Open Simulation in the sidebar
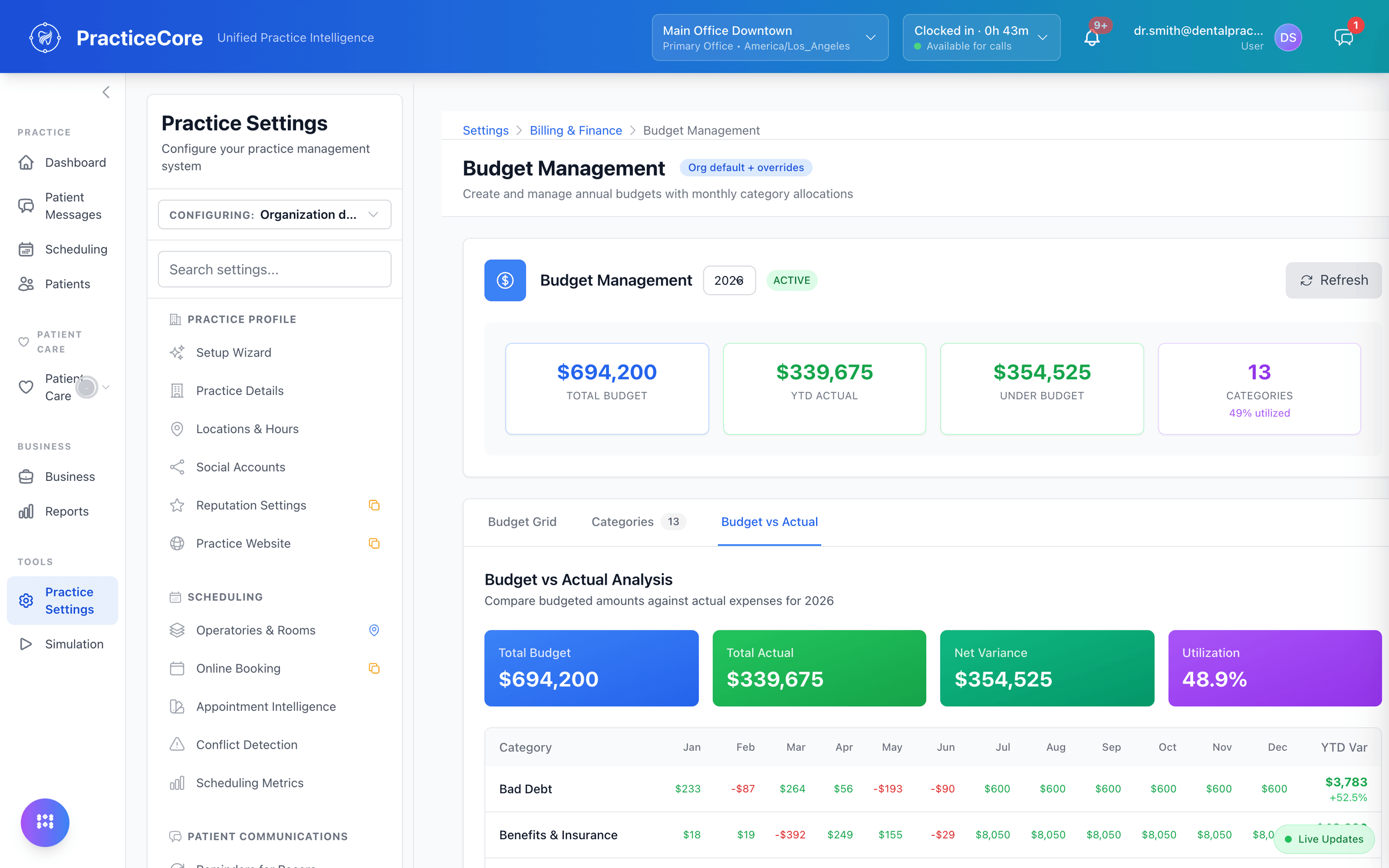Image resolution: width=1389 pixels, height=868 pixels. (62, 644)
